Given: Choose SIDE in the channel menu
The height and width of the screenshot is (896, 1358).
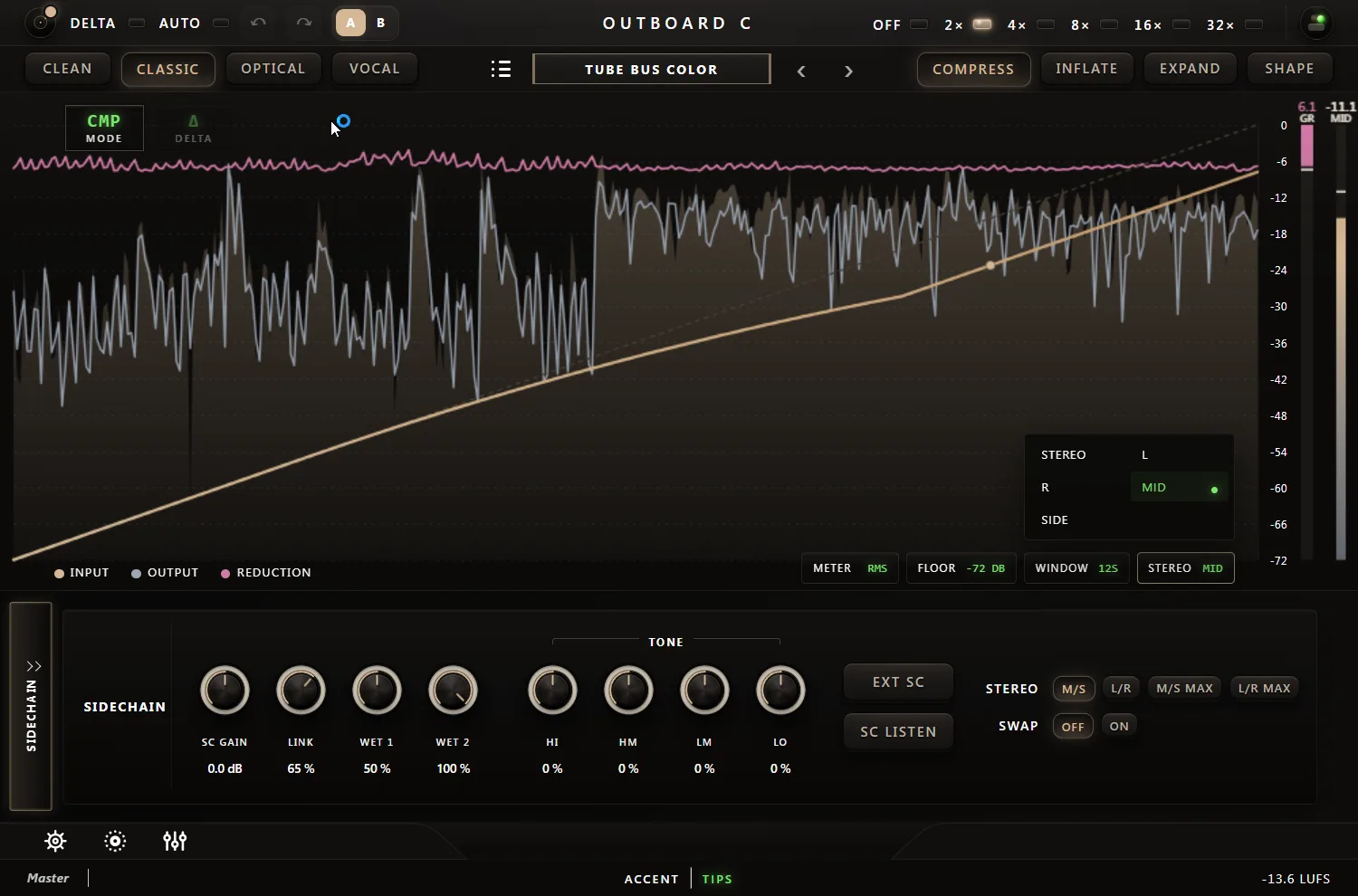Looking at the screenshot, I should [1079, 520].
